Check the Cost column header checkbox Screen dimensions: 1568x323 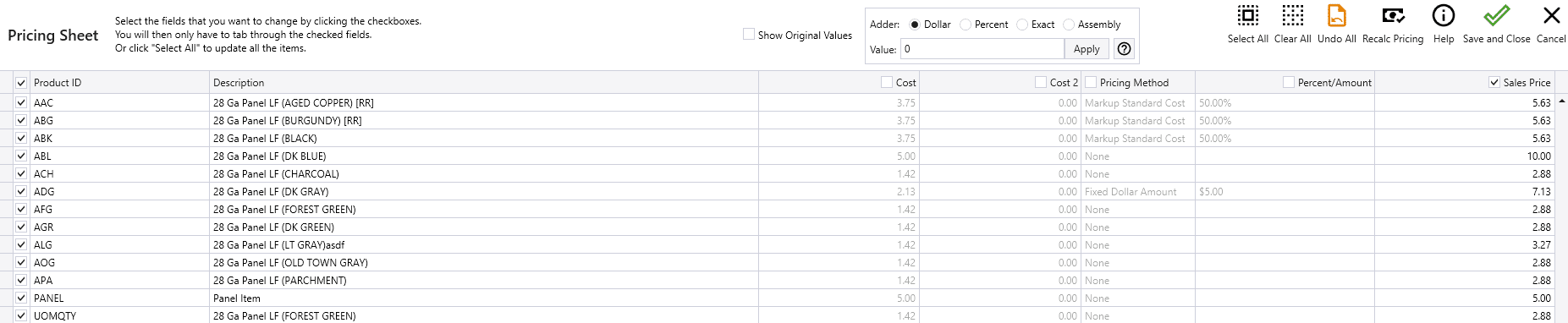tap(887, 82)
